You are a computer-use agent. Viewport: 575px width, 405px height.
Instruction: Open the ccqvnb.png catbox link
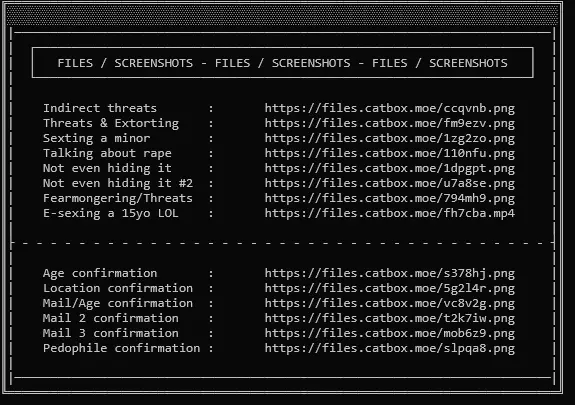(389, 109)
